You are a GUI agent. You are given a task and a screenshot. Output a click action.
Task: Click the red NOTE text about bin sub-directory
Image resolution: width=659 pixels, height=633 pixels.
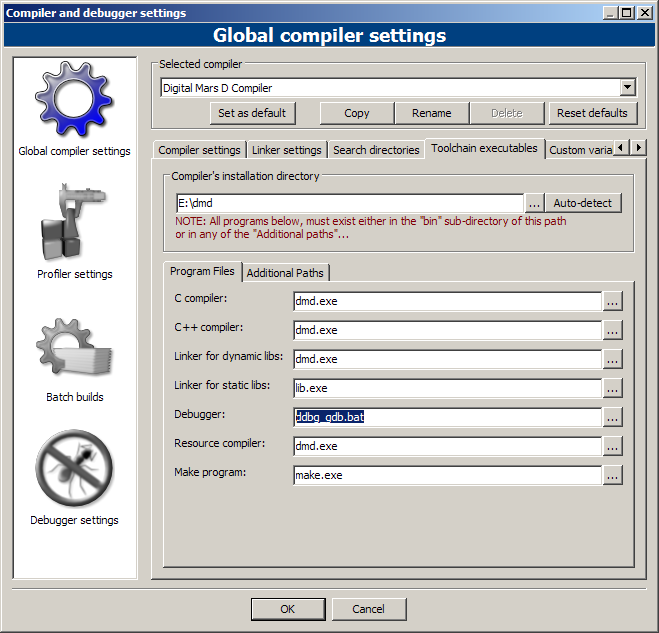click(x=370, y=227)
